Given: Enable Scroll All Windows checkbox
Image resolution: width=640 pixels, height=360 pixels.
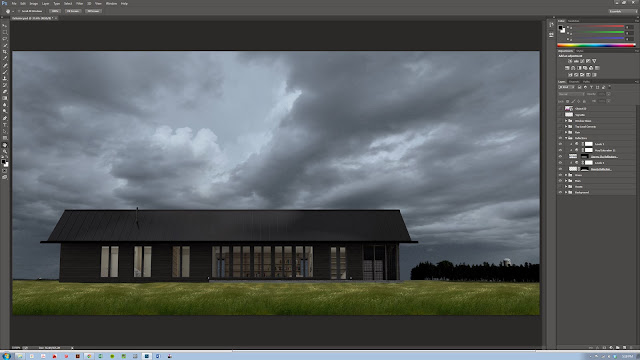Looking at the screenshot, I should [19, 11].
